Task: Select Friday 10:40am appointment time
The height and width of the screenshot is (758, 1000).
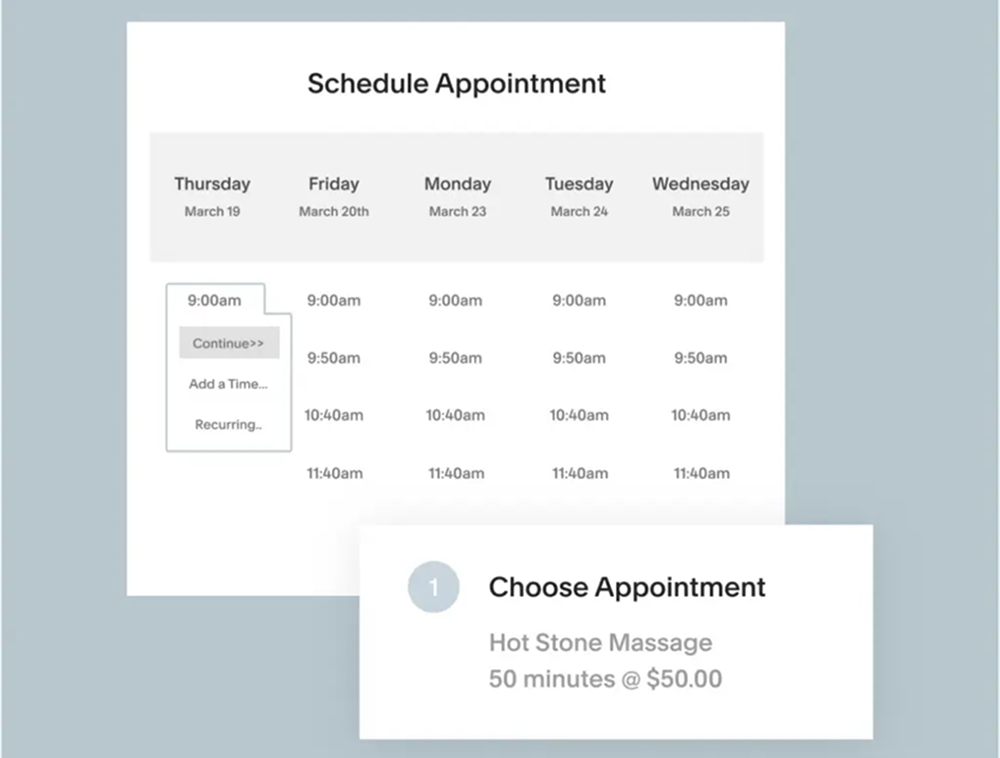Action: click(334, 415)
